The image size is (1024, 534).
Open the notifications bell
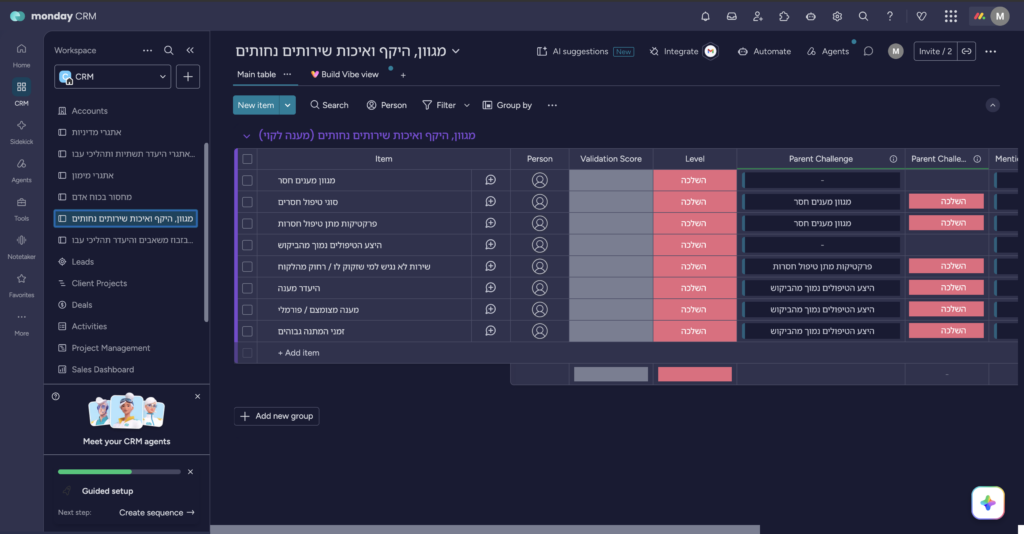tap(705, 16)
